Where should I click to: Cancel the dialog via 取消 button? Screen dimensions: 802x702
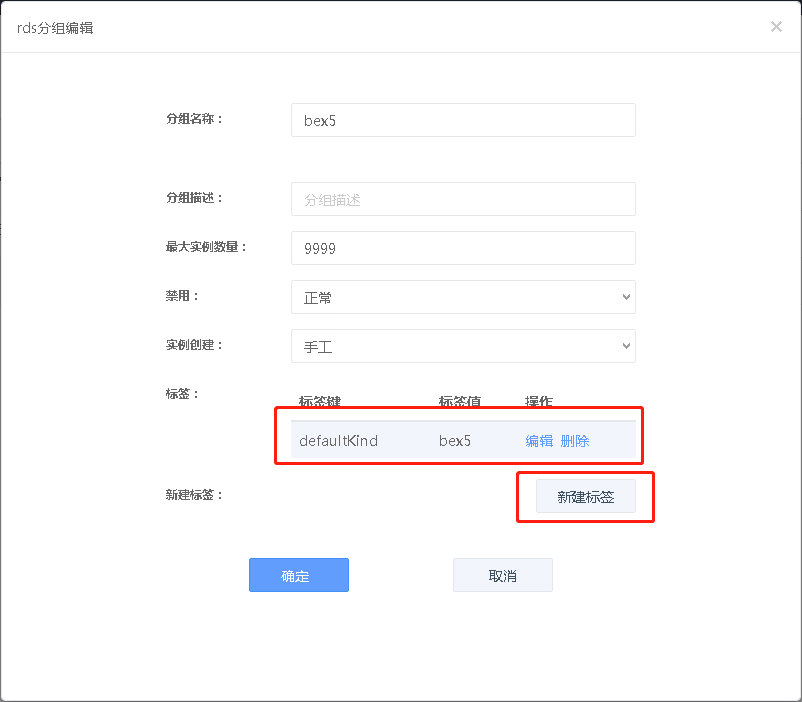[x=502, y=575]
